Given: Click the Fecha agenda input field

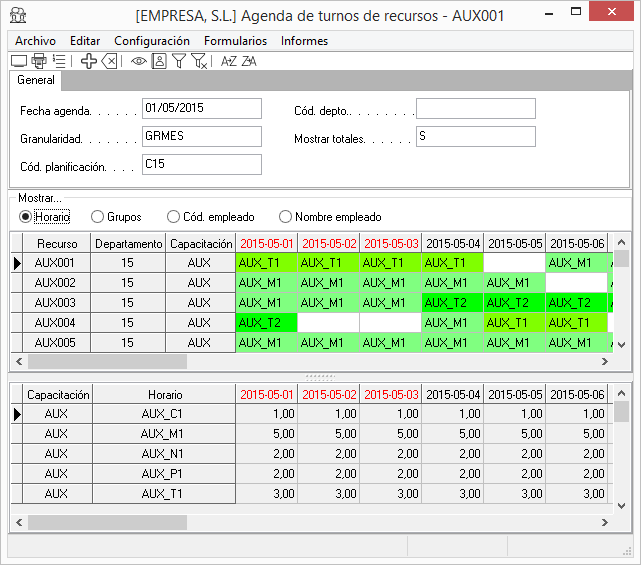Looking at the screenshot, I should (201, 108).
